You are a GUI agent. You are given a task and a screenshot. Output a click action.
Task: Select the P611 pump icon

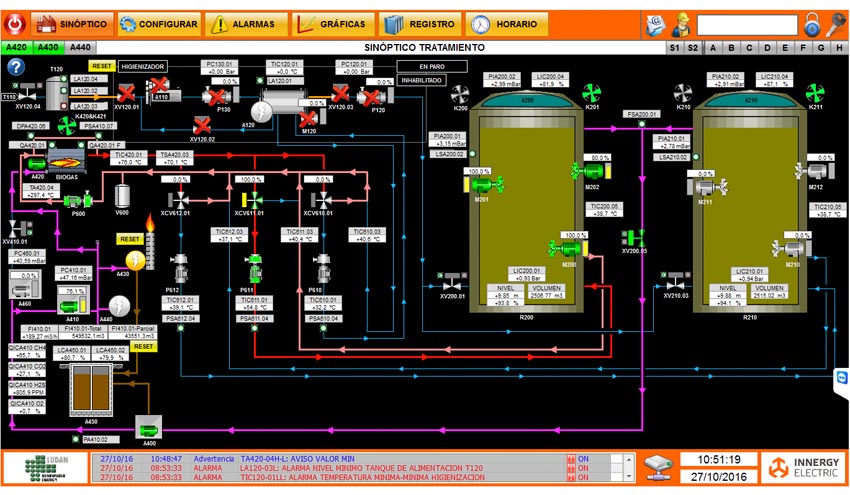pyautogui.click(x=254, y=264)
